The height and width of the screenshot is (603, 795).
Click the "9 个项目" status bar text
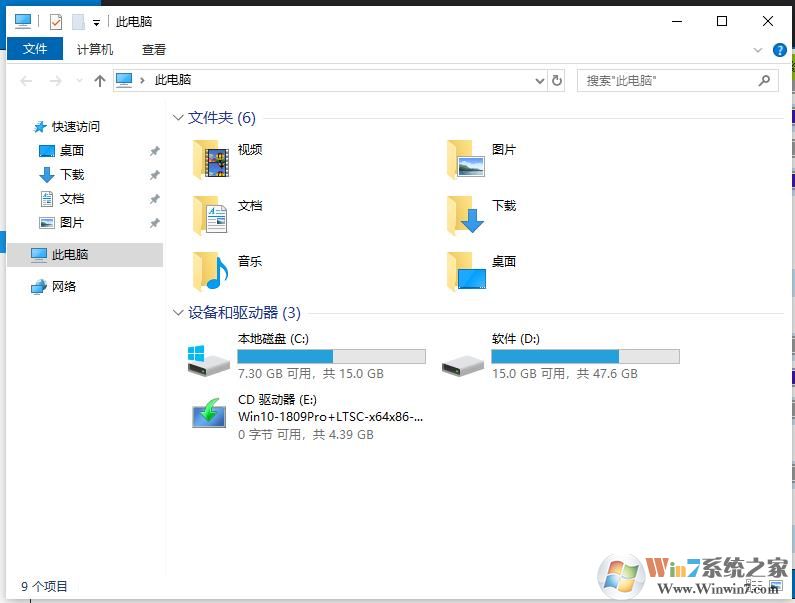coord(44,587)
